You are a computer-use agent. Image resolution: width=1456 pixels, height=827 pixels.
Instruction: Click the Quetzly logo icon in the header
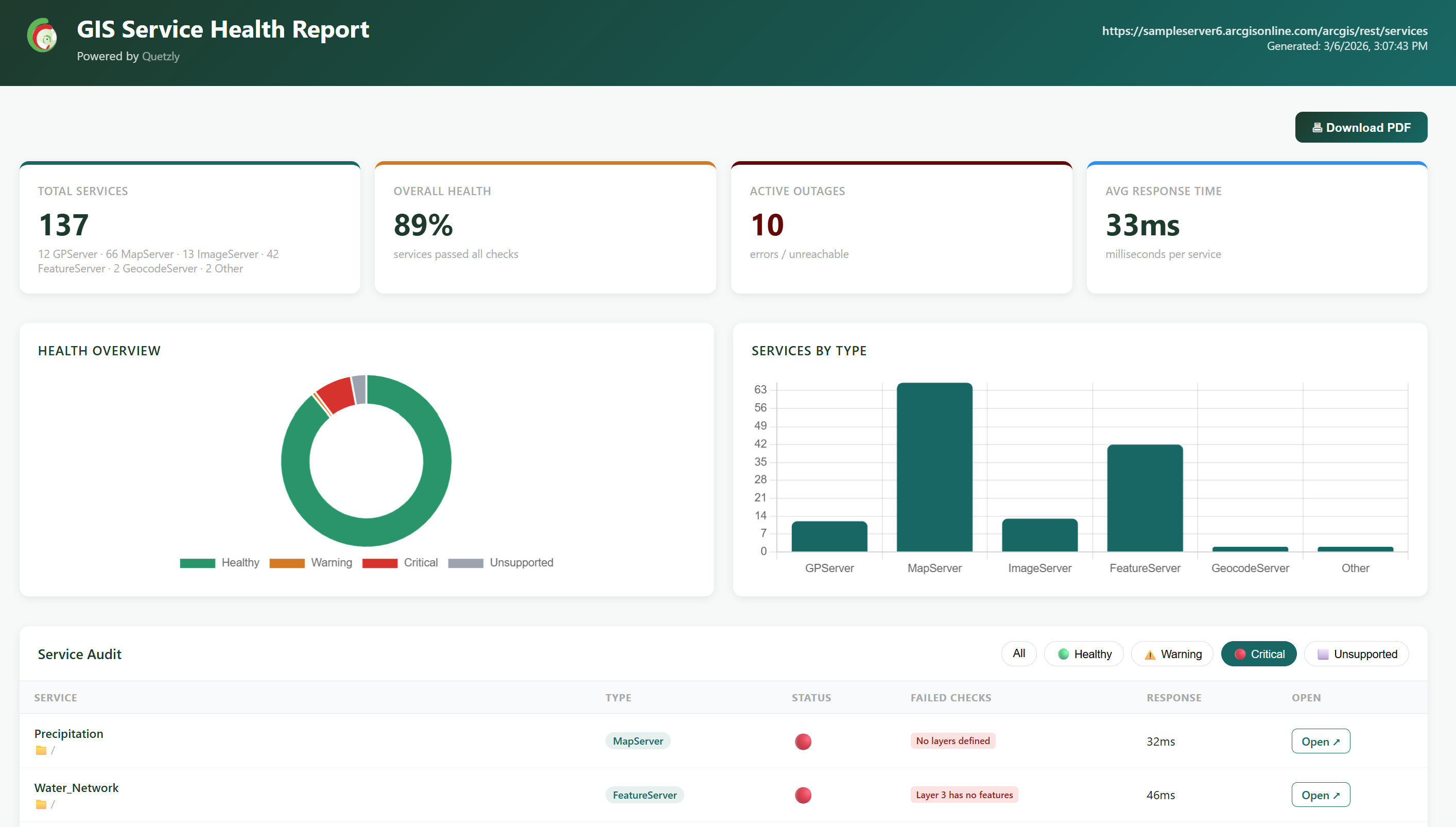coord(42,35)
